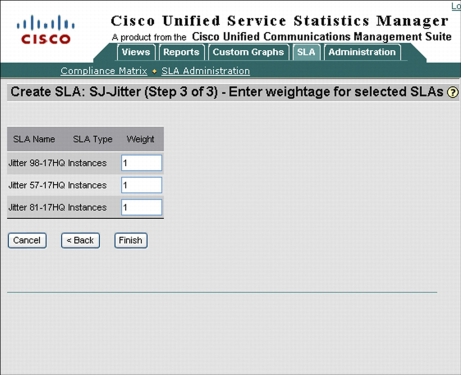Switch to the Views tab

click(x=136, y=52)
